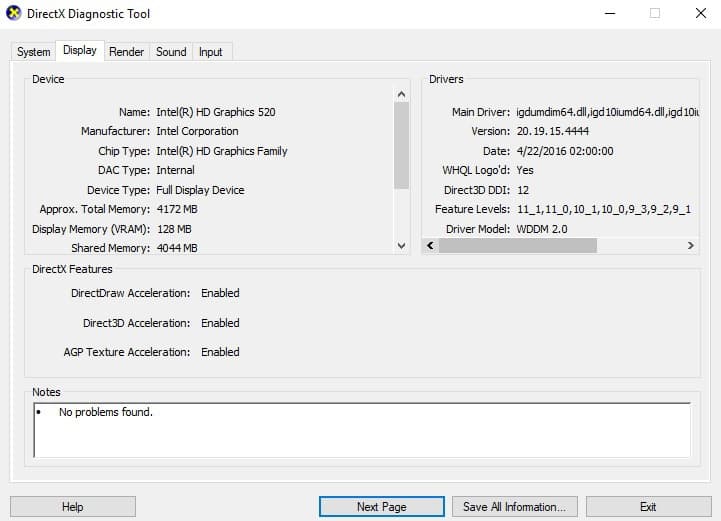Click the 'Intel Corporation' manufacturer value
721x521 pixels.
[197, 132]
